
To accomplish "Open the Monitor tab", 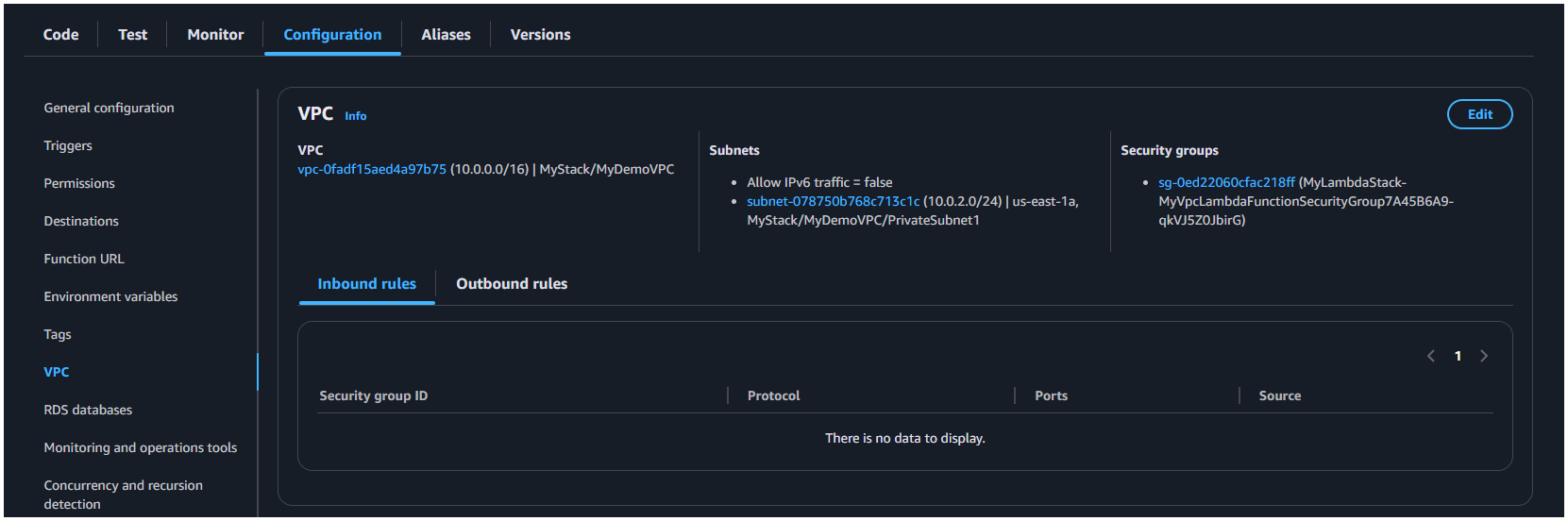I will tap(215, 35).
